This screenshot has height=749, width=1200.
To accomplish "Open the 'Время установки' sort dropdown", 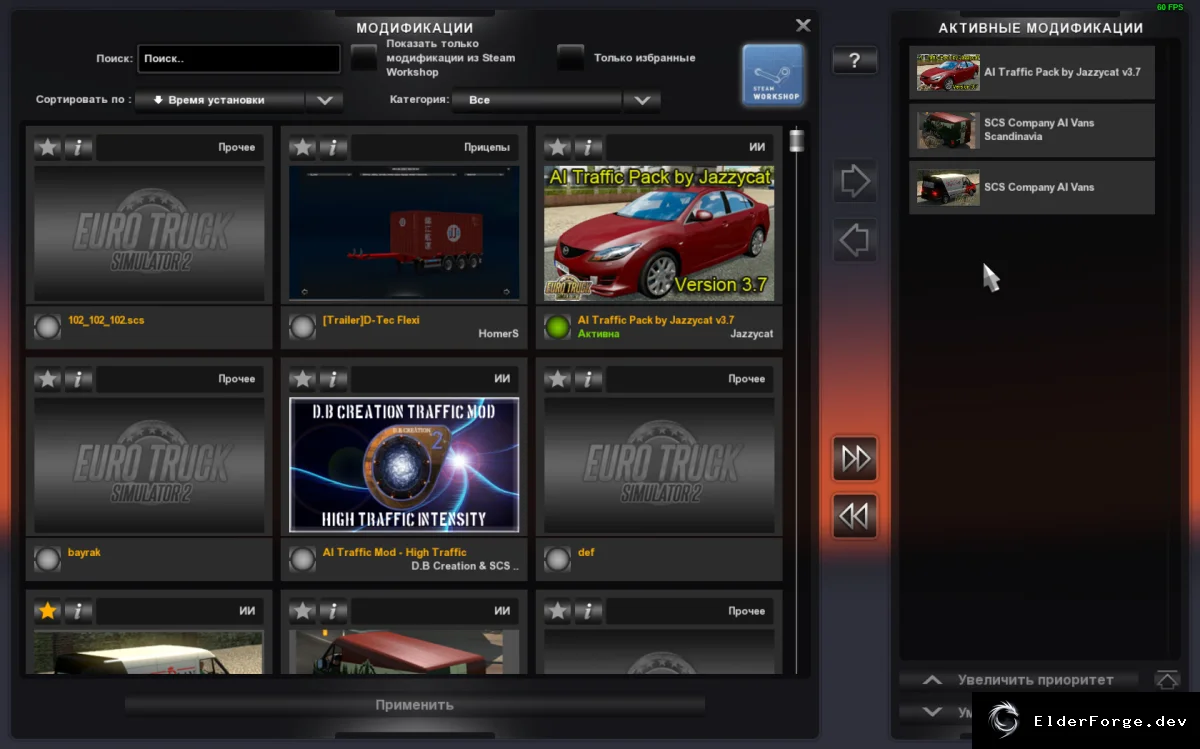I will [239, 100].
